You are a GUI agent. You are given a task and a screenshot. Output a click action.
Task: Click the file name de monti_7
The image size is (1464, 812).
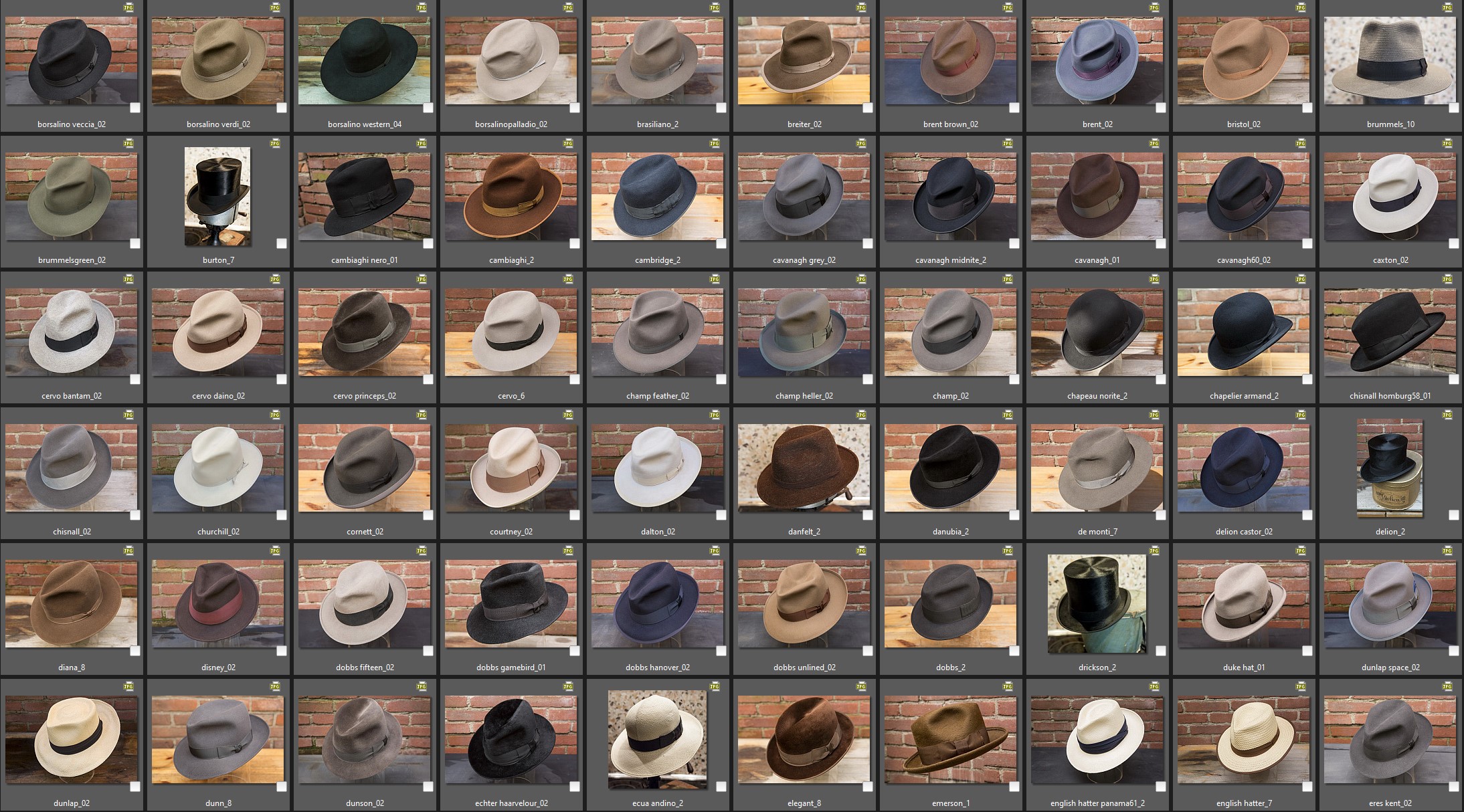pos(1097,532)
